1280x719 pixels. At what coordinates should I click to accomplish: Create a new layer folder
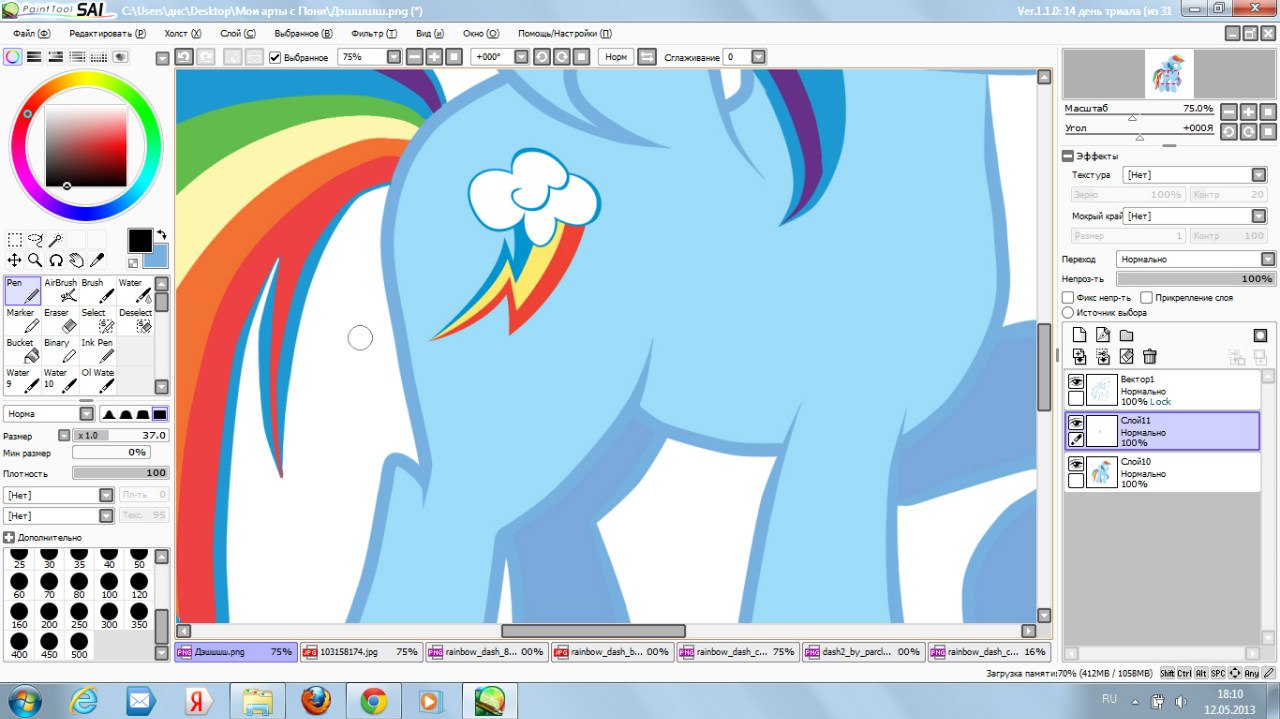pos(1126,335)
